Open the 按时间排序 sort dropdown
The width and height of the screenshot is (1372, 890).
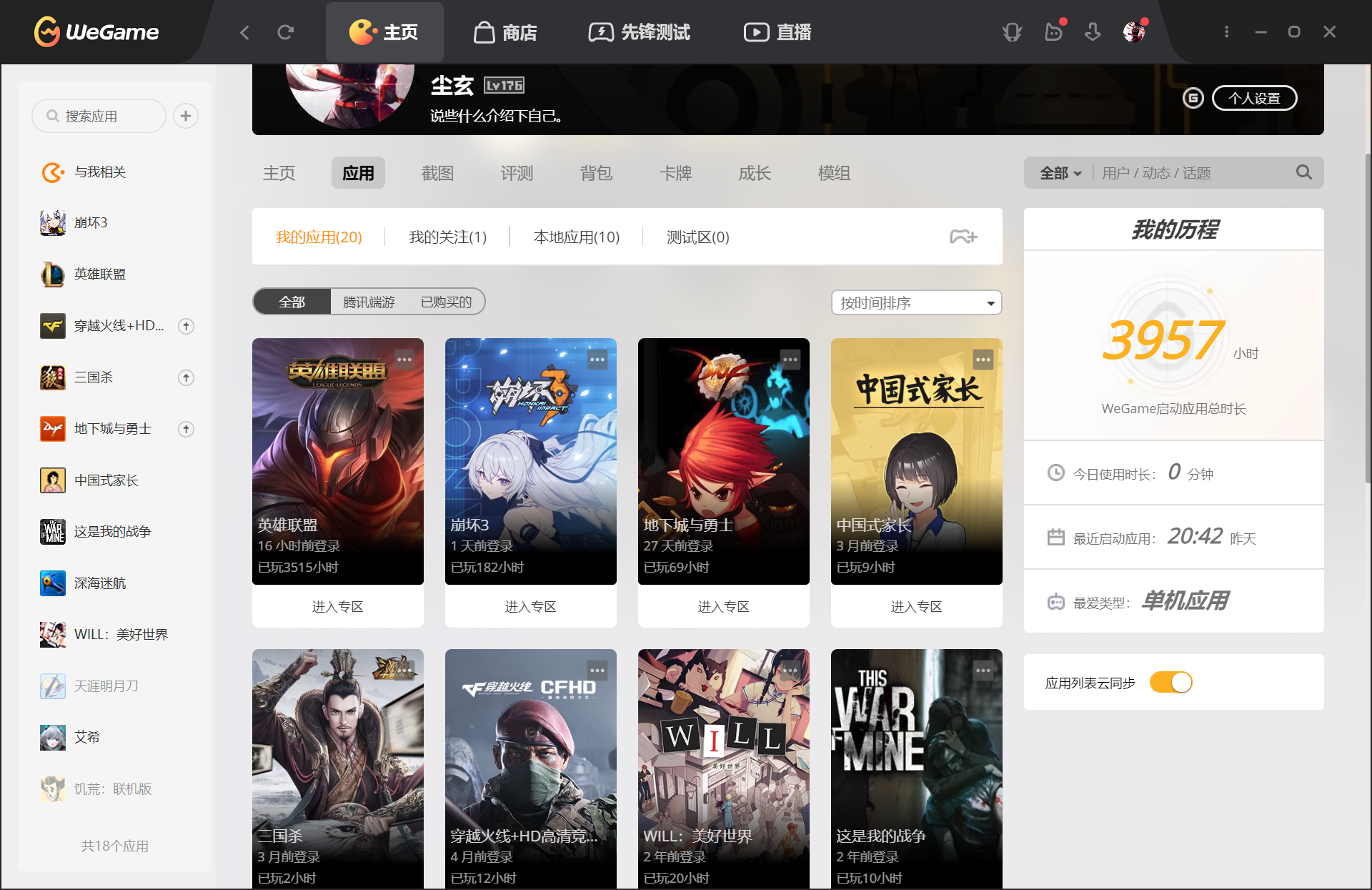[x=916, y=302]
